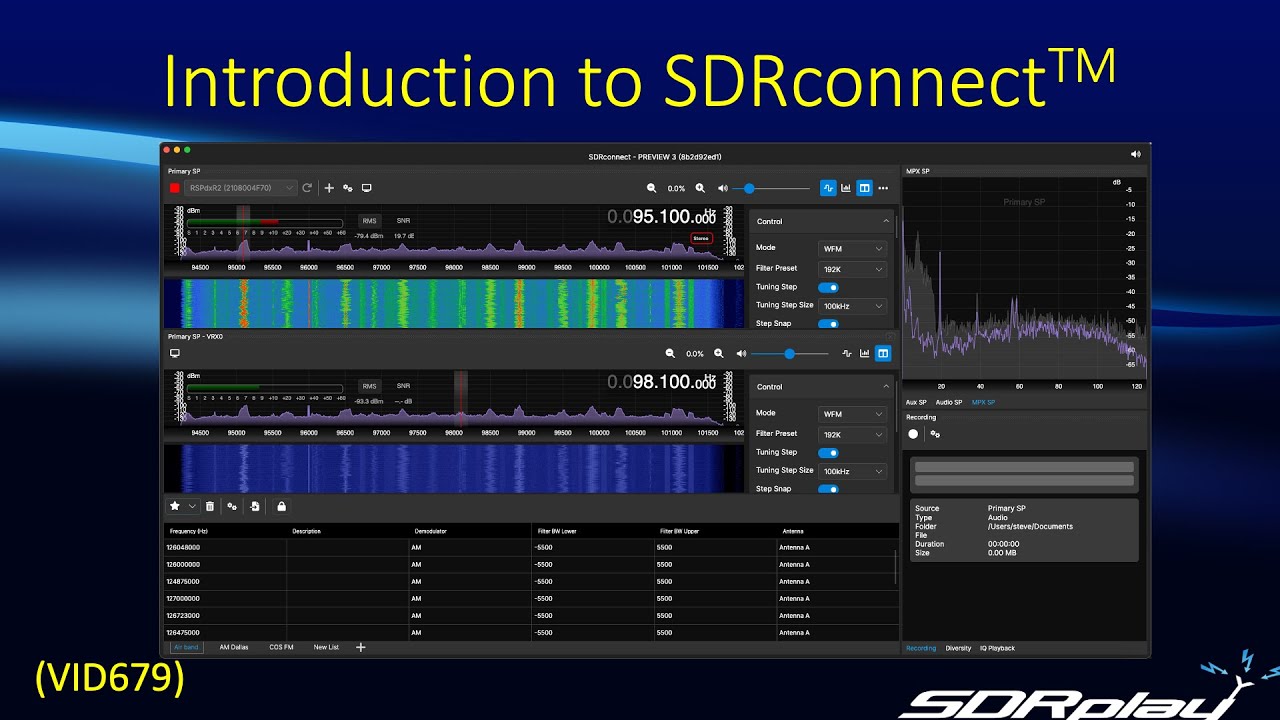This screenshot has height=720, width=1280.
Task: Open Tuning Step Size dropdown in VRX0
Action: click(853, 471)
